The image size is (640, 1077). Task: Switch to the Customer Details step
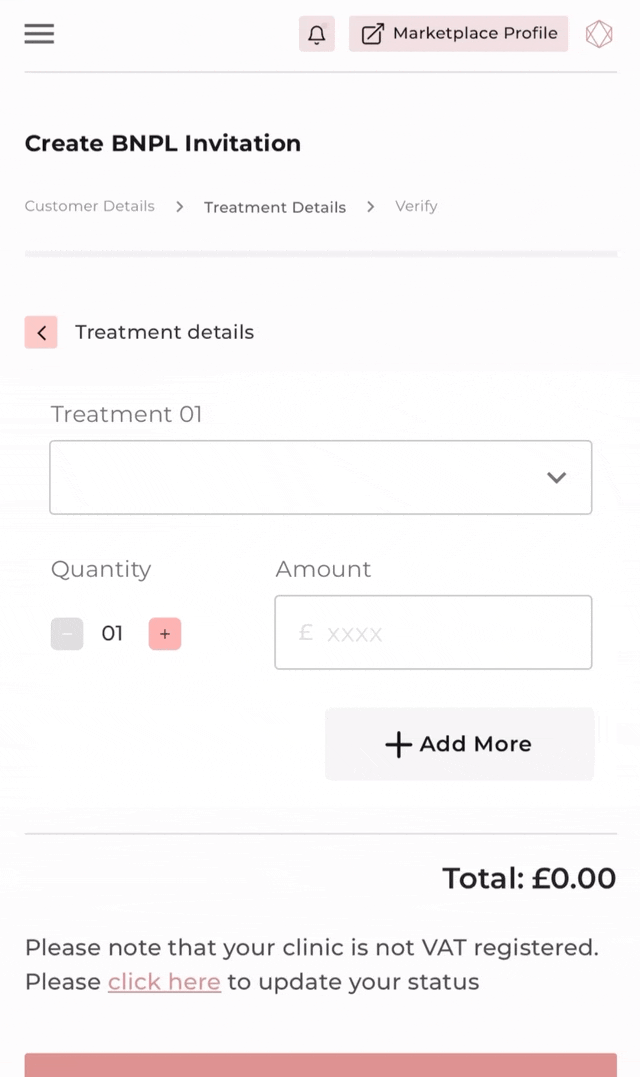pos(89,206)
